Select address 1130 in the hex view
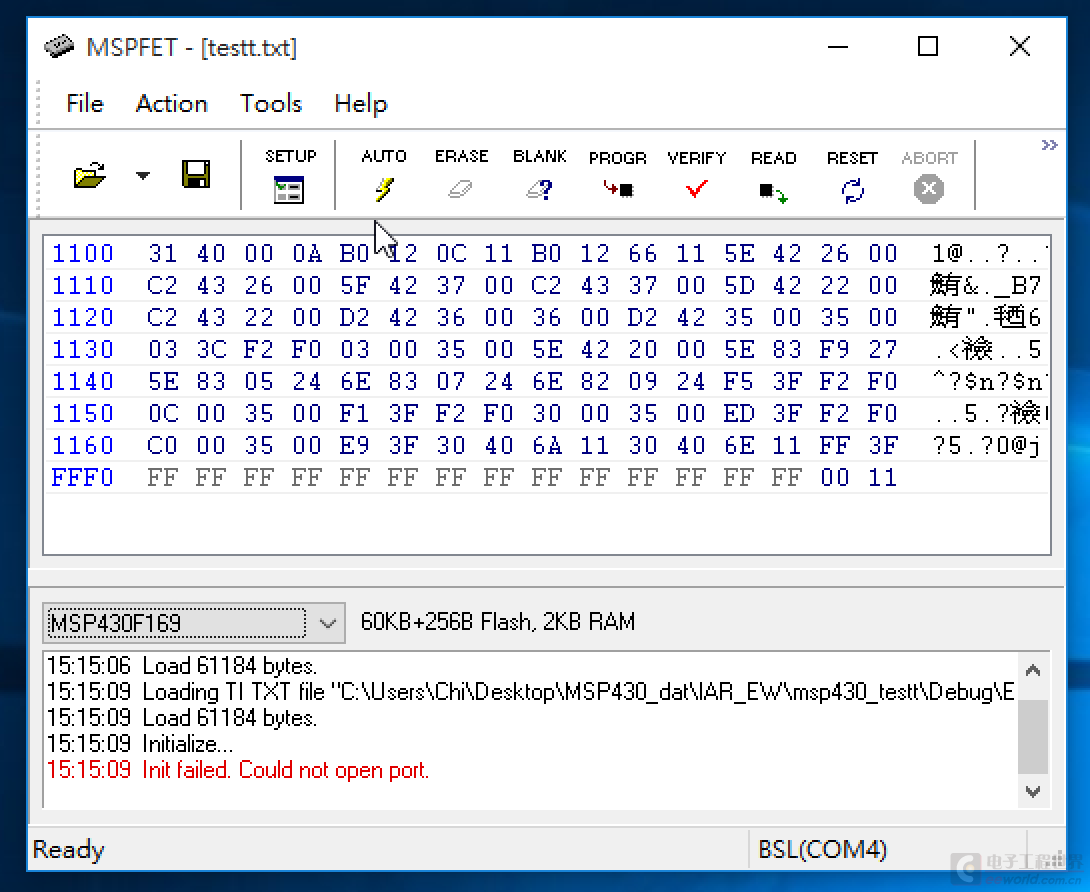Image resolution: width=1090 pixels, height=892 pixels. pos(83,349)
